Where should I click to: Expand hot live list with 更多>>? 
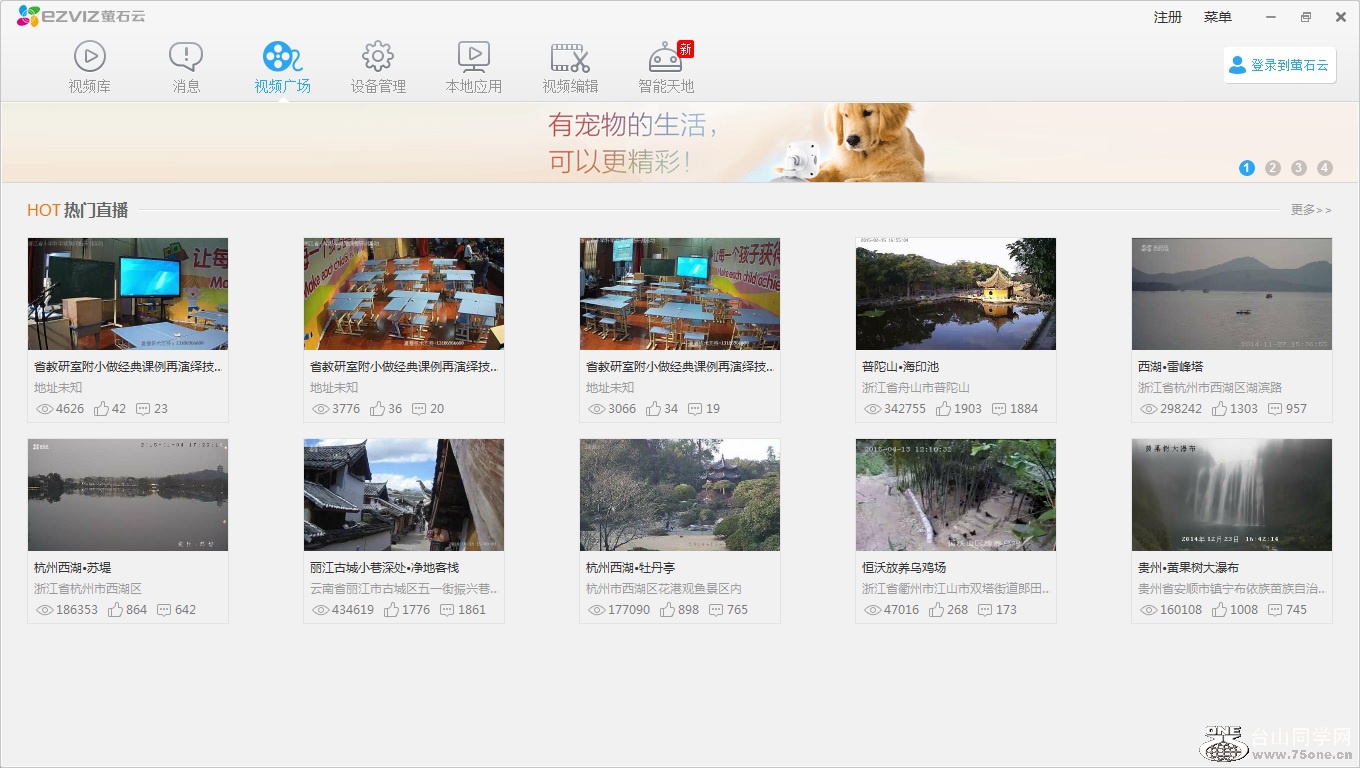tap(1311, 210)
